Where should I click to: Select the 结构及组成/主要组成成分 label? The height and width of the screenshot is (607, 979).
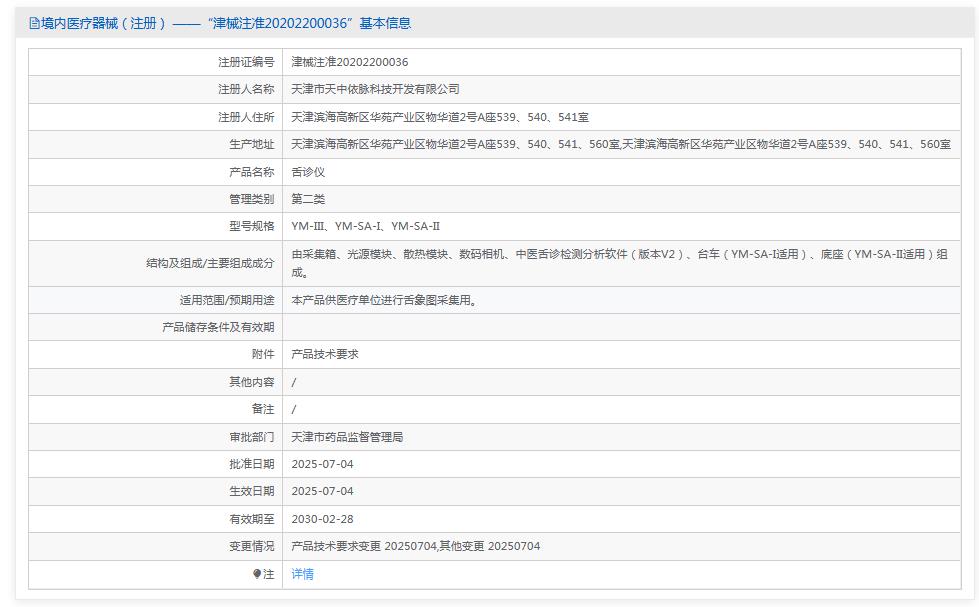(x=210, y=263)
